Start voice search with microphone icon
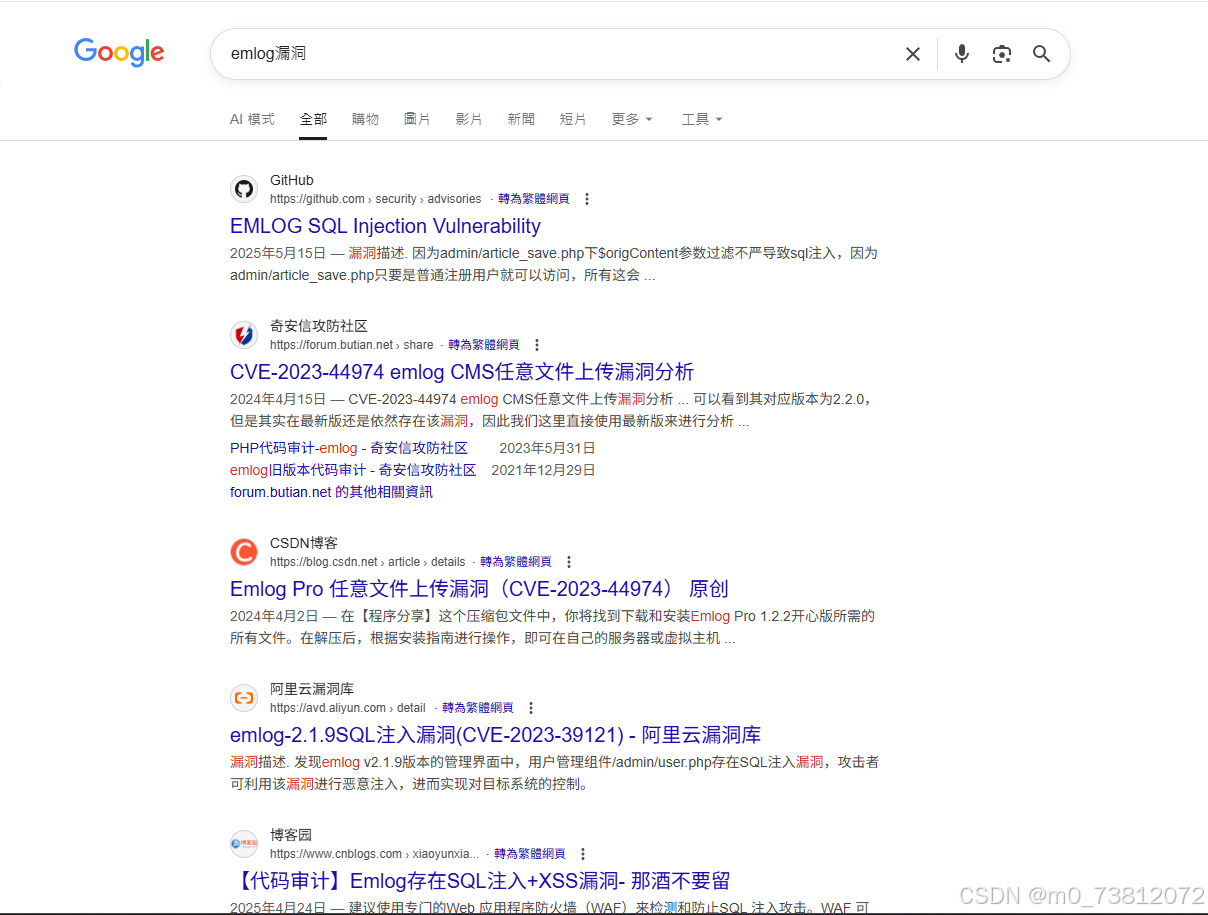Screen dimensions: 1208x915 click(962, 54)
